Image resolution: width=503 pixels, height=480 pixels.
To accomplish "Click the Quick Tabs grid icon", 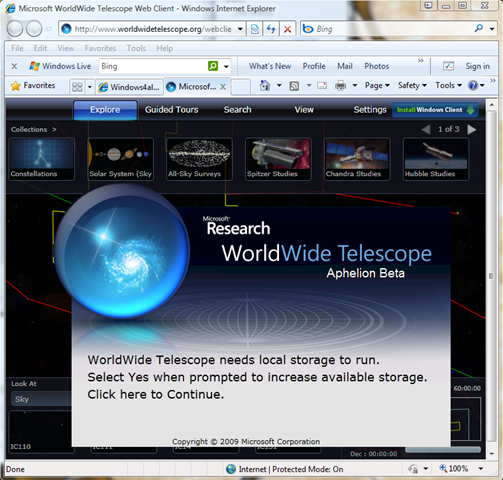I will 77,87.
